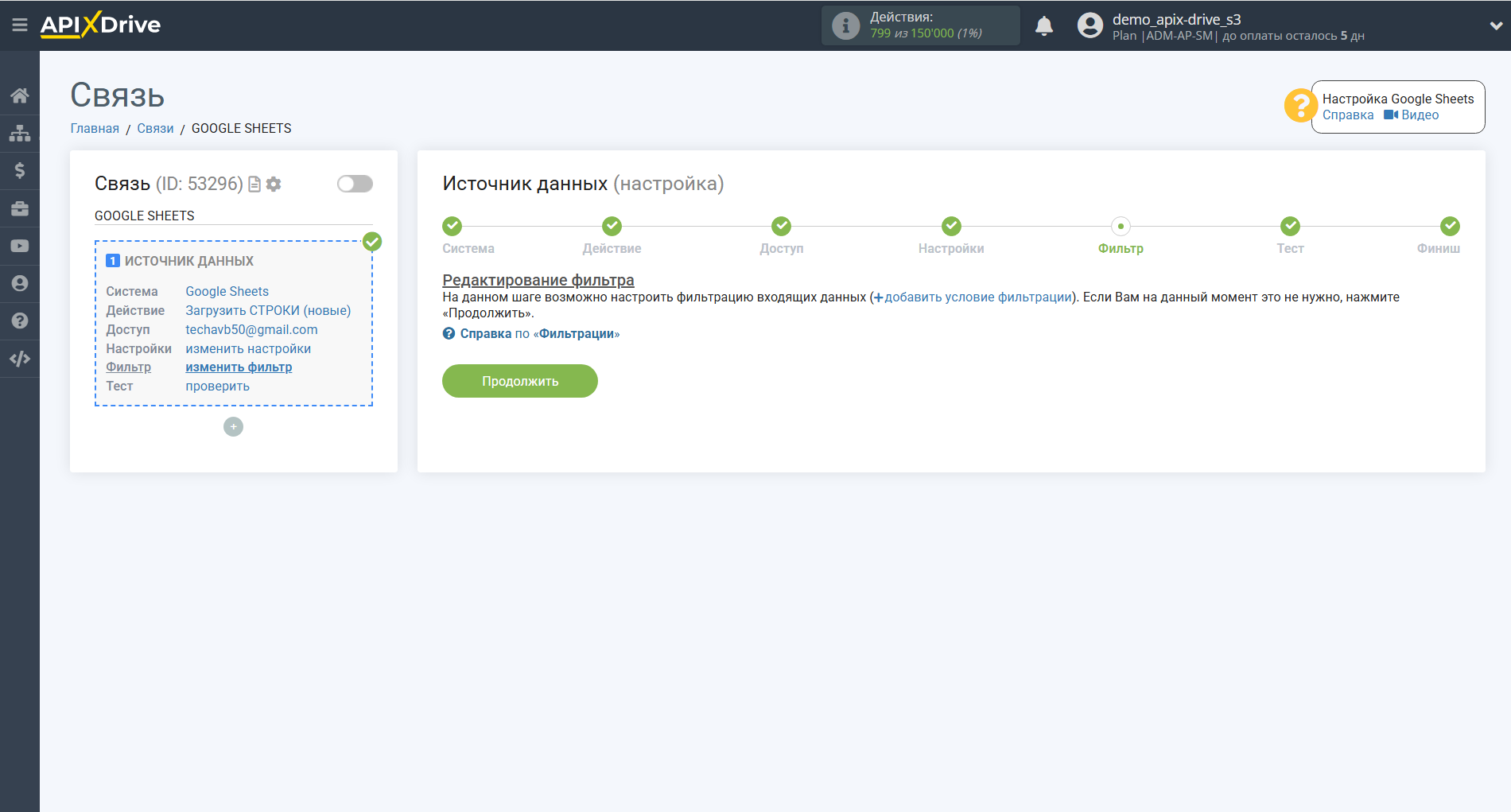Open the notification bell icon

click(1044, 25)
